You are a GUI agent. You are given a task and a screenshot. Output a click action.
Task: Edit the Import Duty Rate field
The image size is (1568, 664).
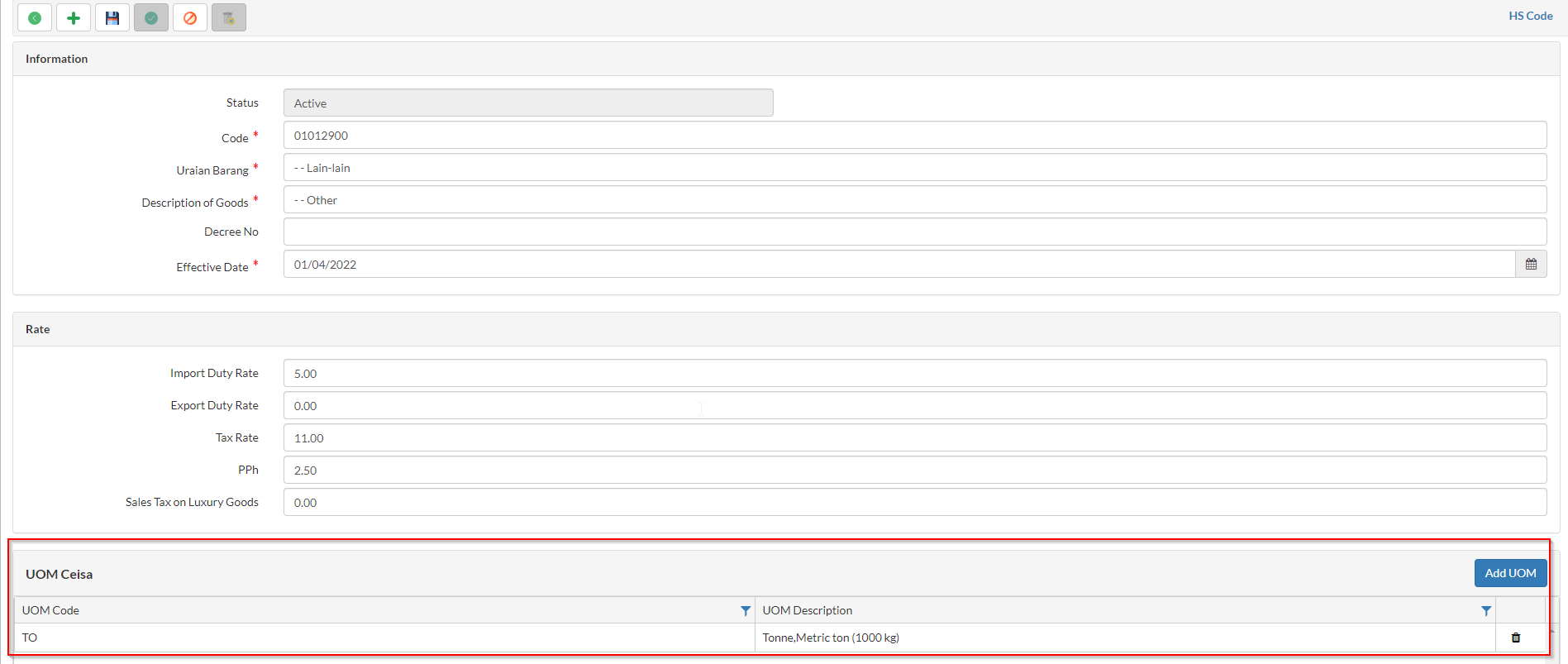914,374
